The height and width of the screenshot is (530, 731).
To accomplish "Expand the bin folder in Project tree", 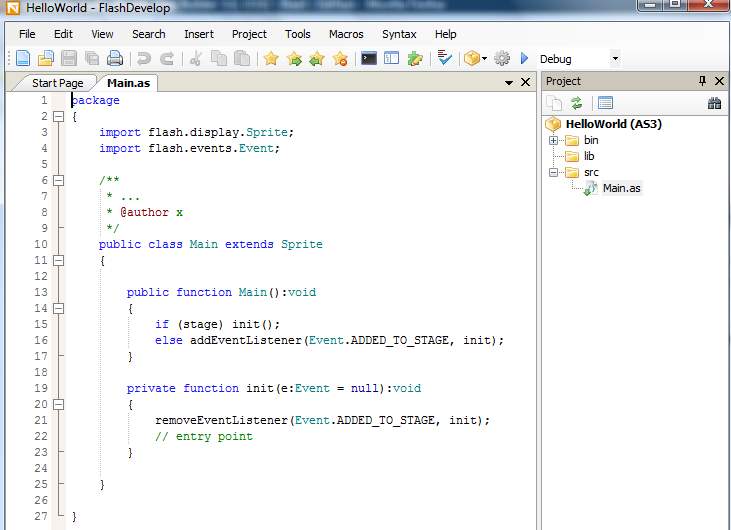I will pos(553,140).
